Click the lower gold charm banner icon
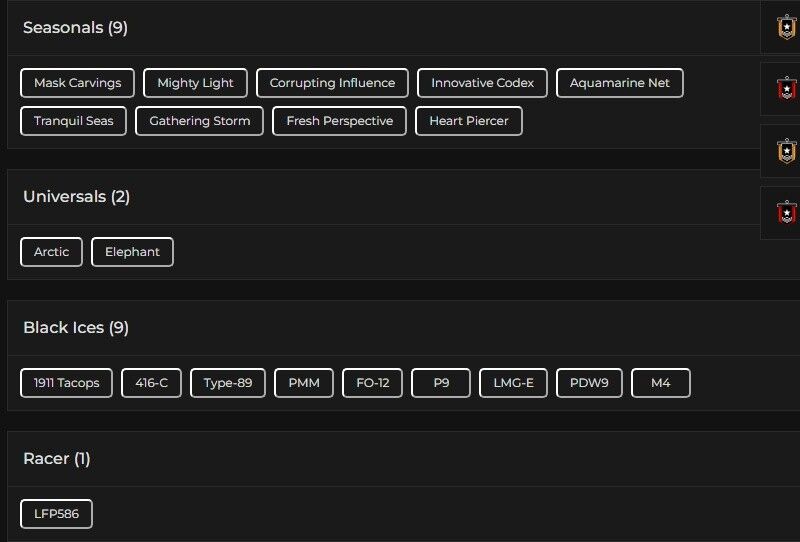This screenshot has height=542, width=800. point(787,151)
